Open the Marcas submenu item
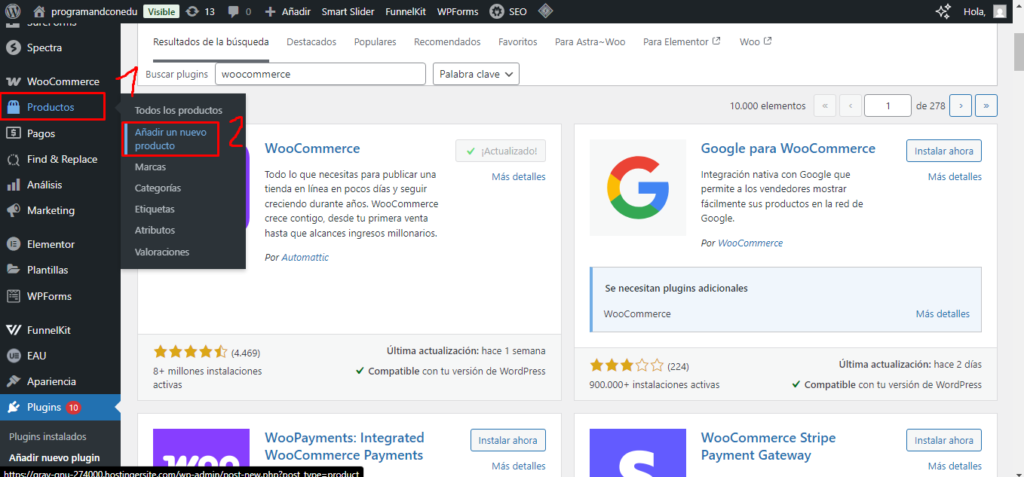1024x477 pixels. pos(150,167)
